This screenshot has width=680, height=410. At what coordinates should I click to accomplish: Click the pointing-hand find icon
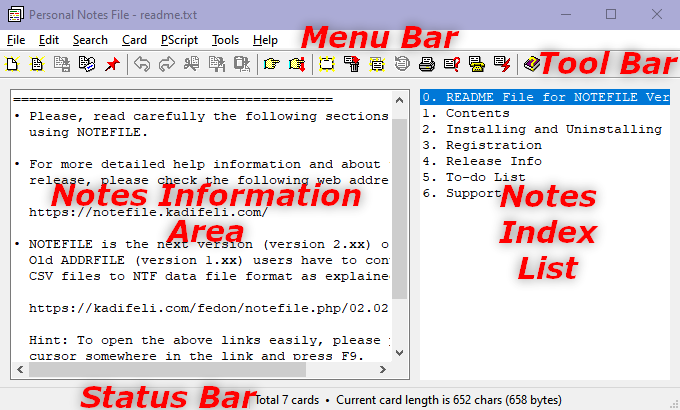(271, 64)
